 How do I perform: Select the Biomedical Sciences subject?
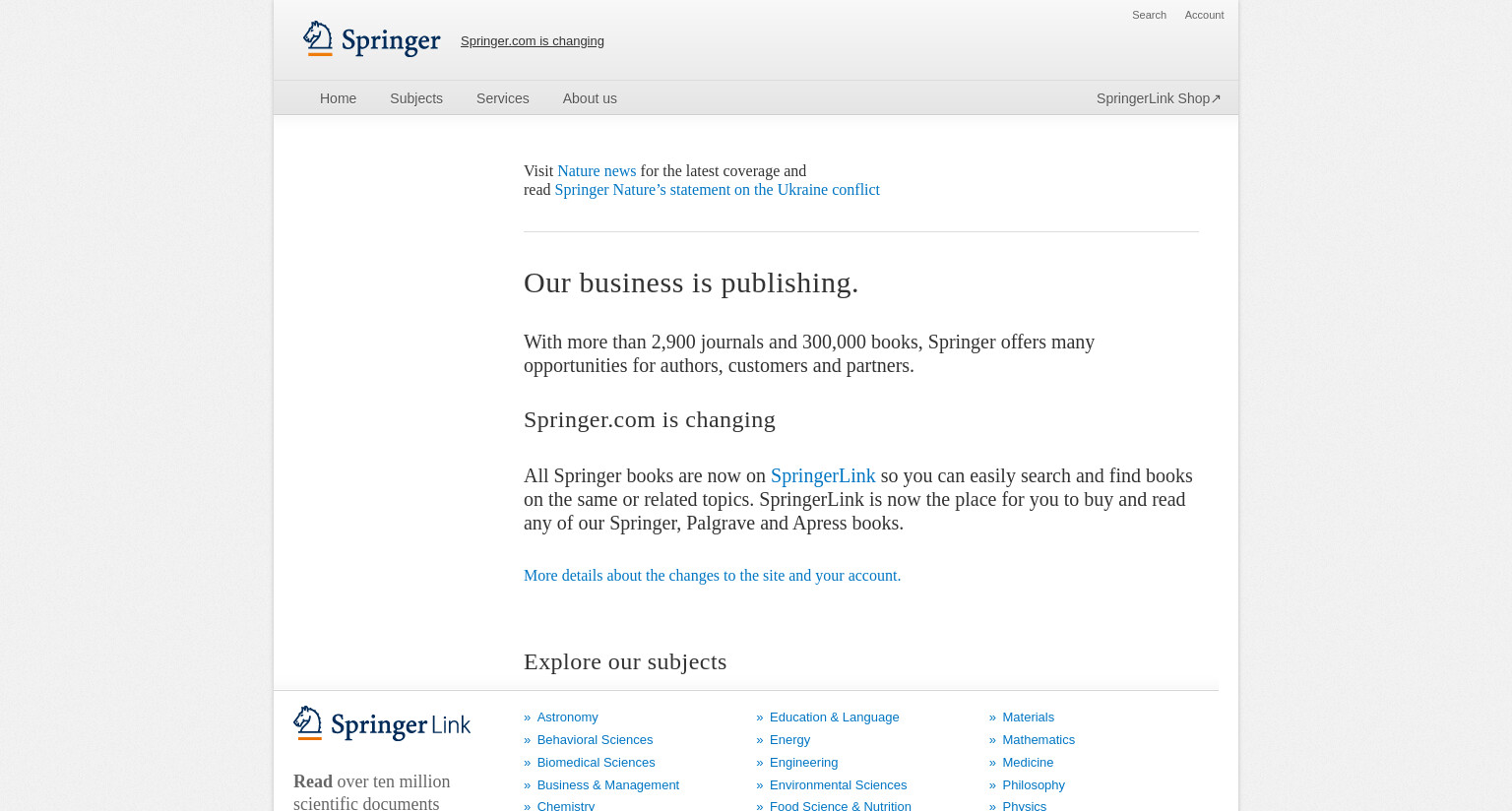point(596,762)
